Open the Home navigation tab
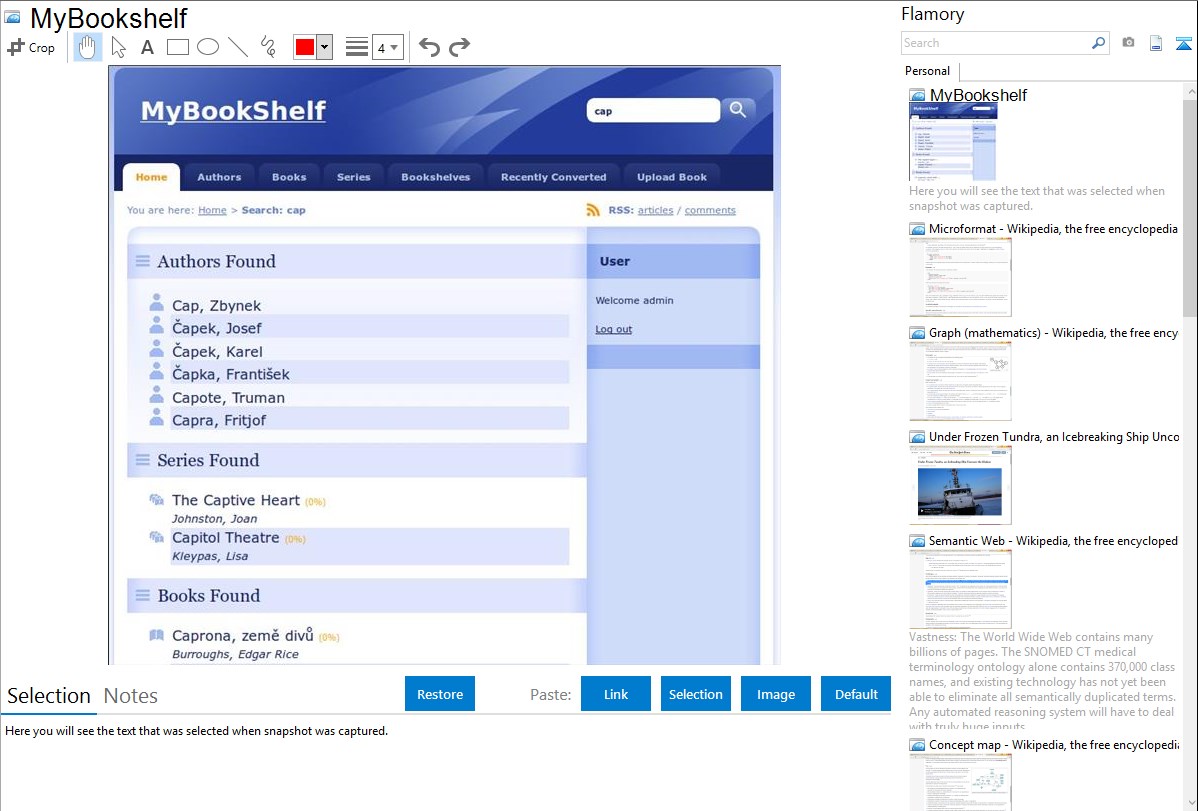The image size is (1198, 811). [x=151, y=177]
